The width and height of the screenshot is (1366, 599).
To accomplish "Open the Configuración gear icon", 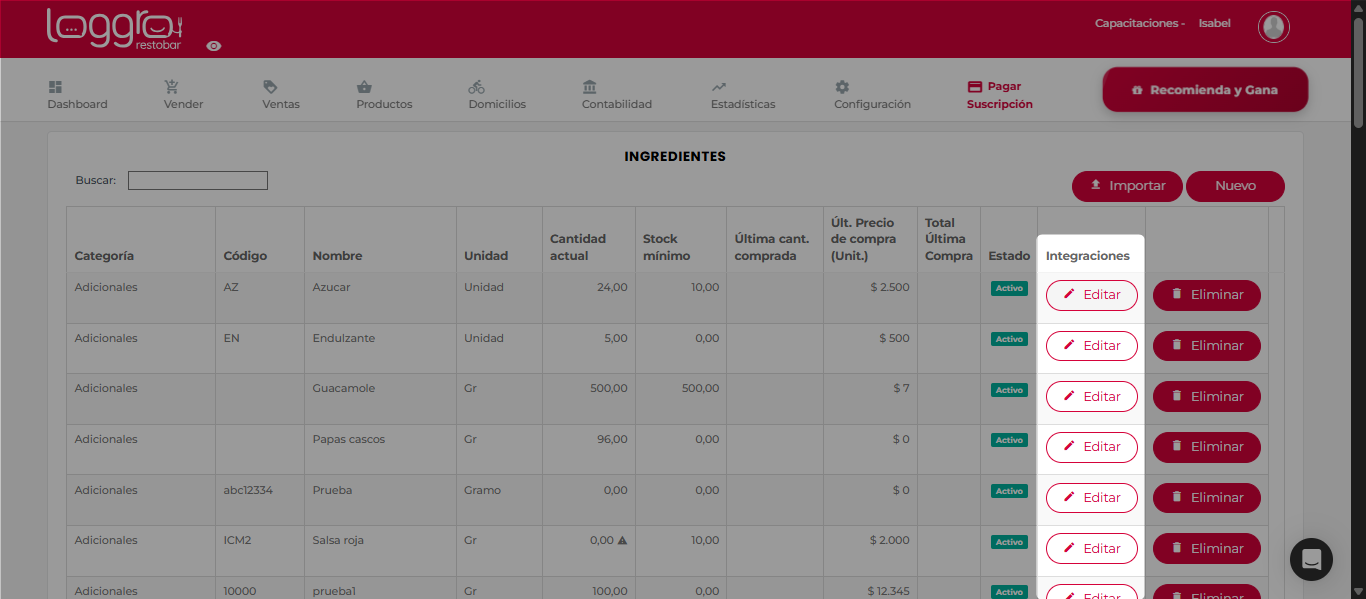I will click(x=842, y=87).
